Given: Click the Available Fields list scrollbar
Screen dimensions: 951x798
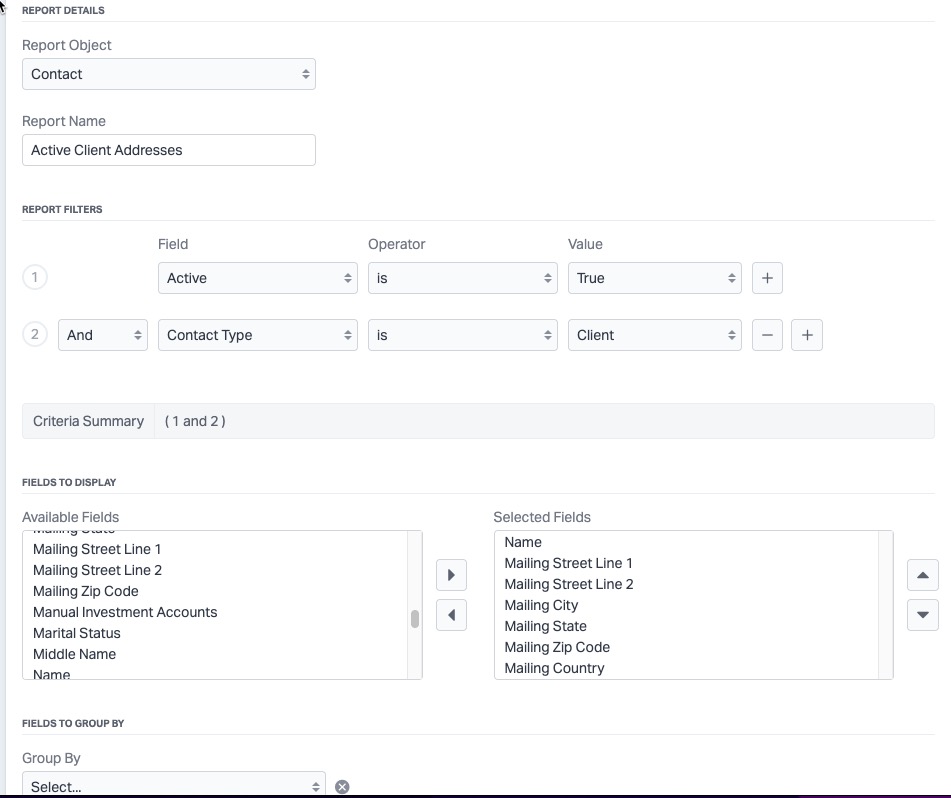Looking at the screenshot, I should [x=414, y=618].
